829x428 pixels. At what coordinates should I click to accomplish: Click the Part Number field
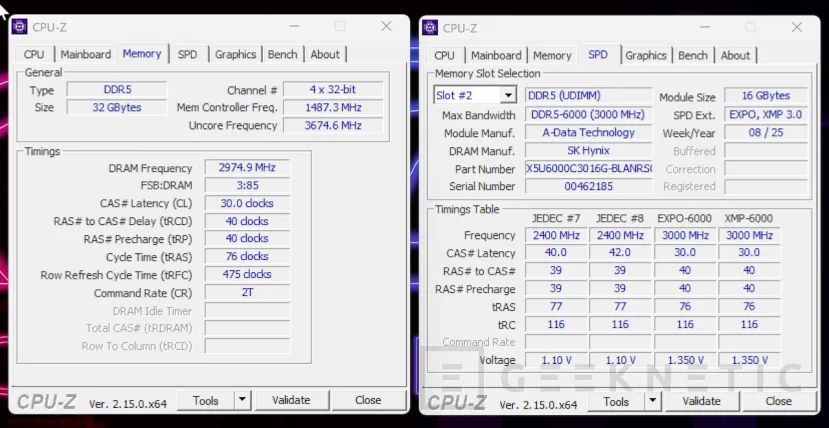[589, 169]
